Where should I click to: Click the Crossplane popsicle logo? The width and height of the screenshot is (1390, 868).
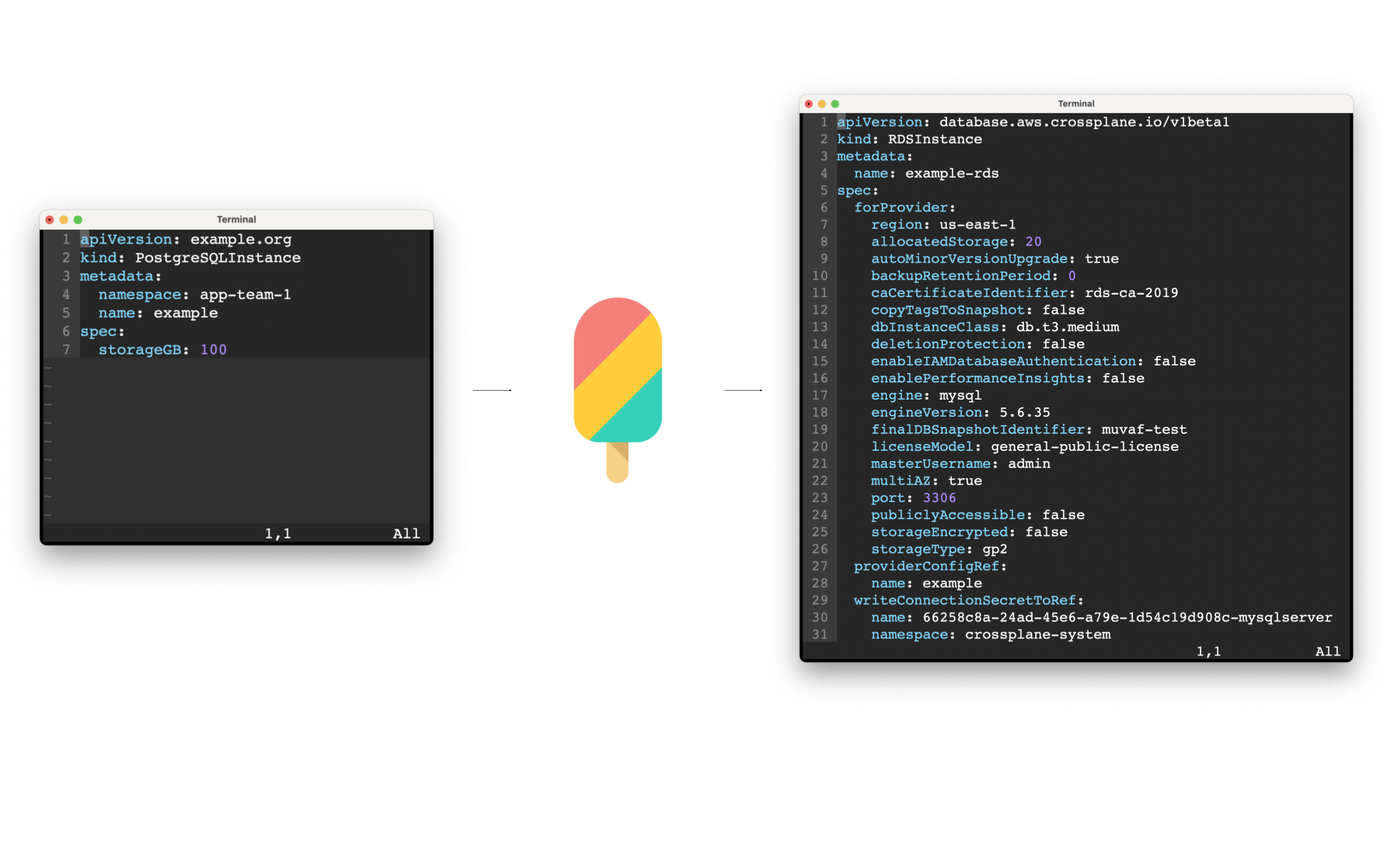click(x=618, y=390)
